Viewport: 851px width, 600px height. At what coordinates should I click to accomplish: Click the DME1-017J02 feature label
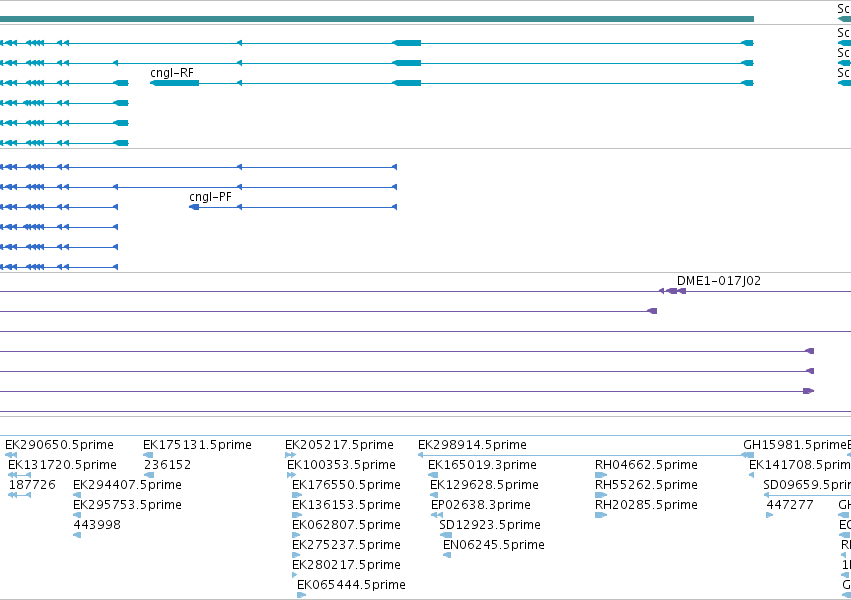(x=719, y=281)
